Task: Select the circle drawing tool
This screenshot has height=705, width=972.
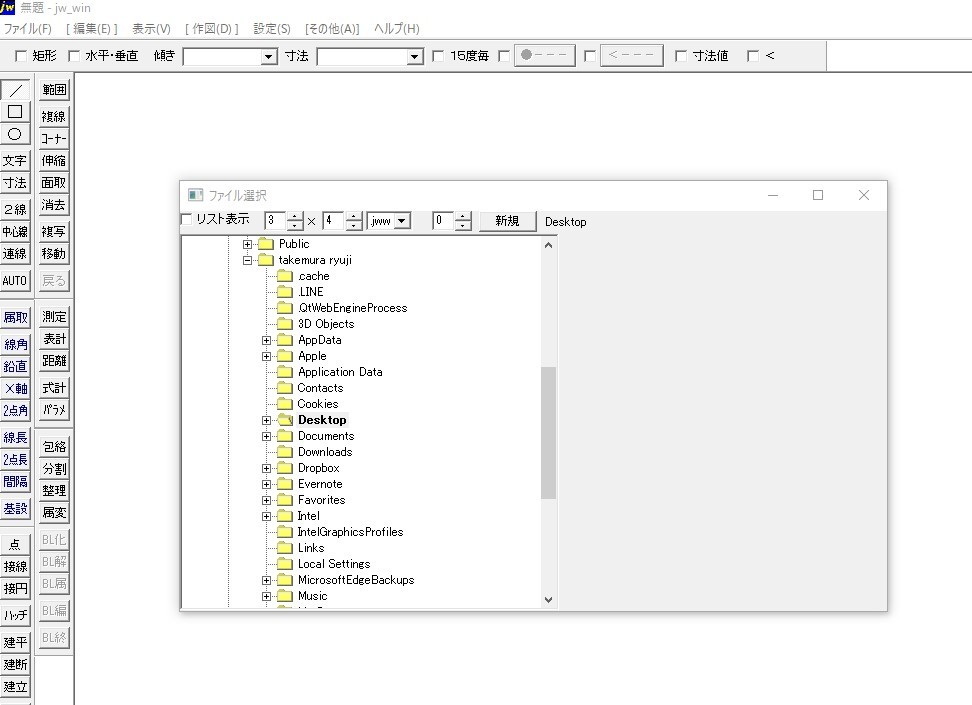Action: coord(15,134)
